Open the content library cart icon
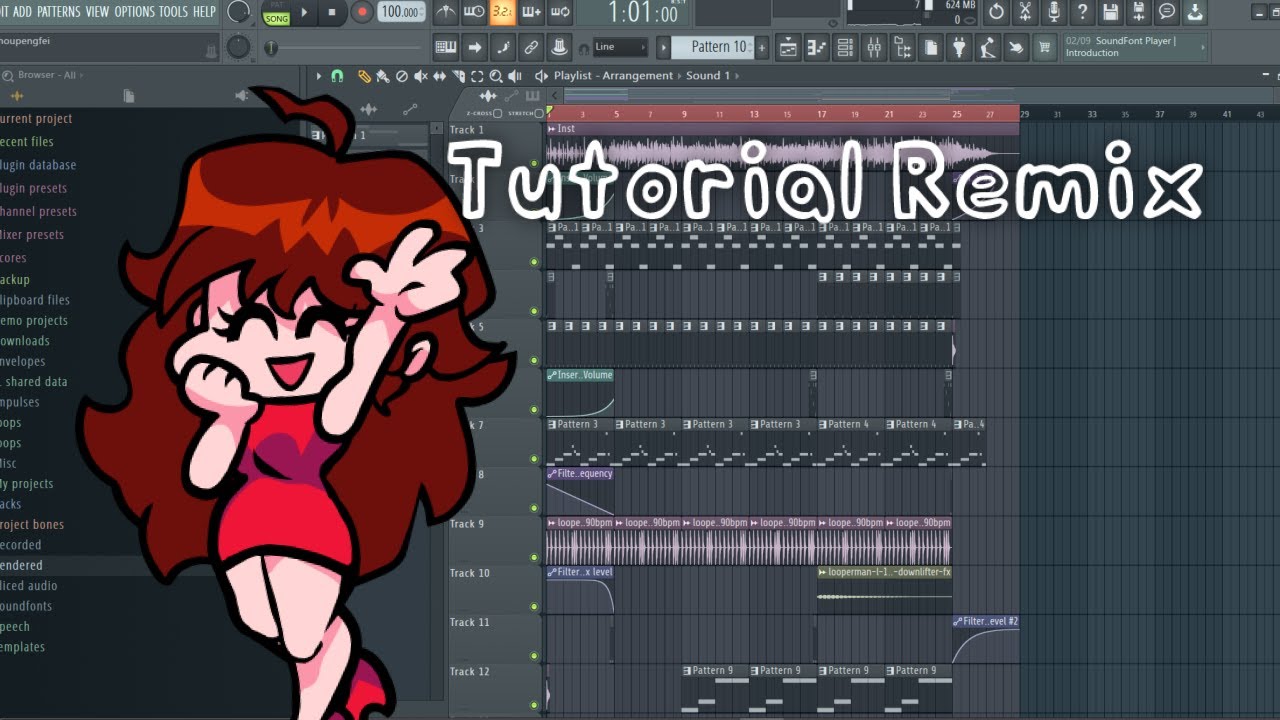 point(1045,47)
